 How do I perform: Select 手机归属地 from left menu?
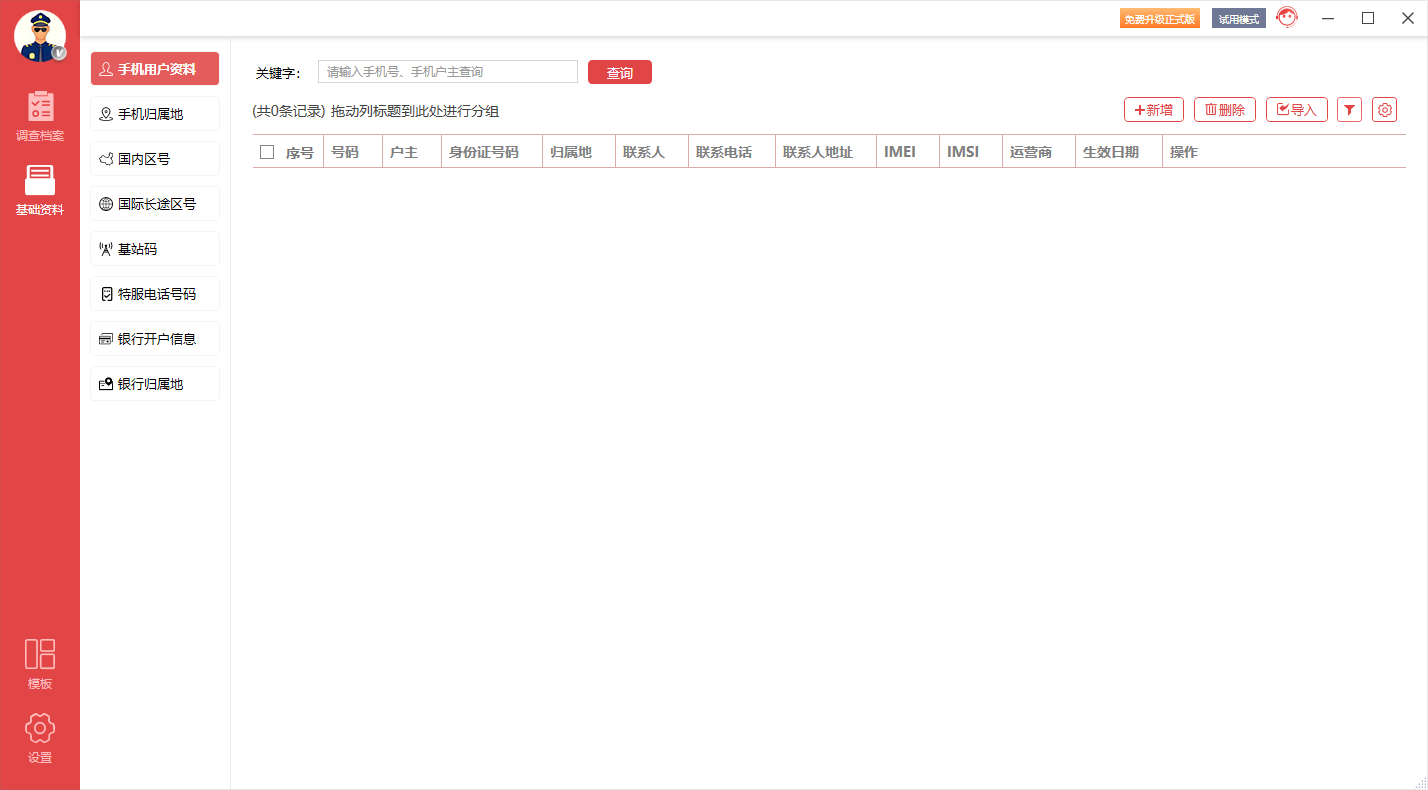[154, 113]
